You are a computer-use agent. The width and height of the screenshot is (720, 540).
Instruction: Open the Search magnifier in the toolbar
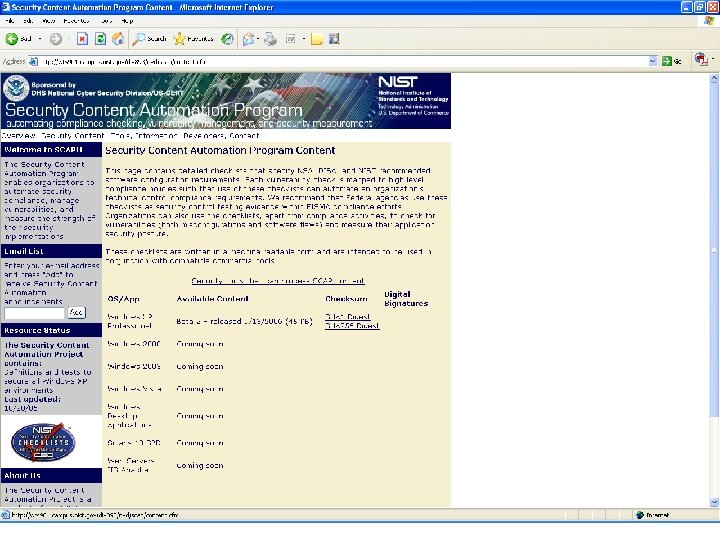[x=149, y=39]
